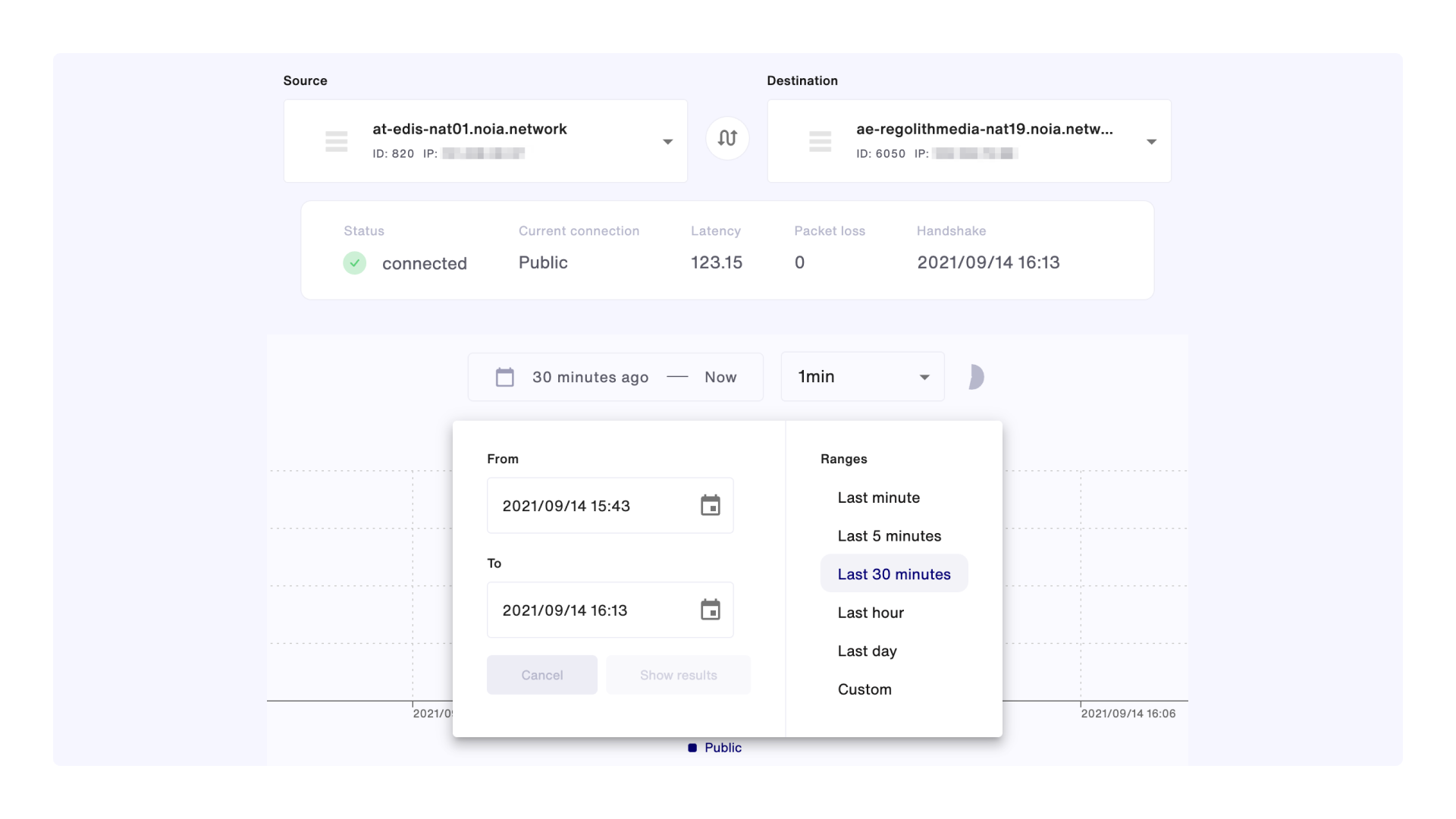1456x819 pixels.
Task: Click the source server stack icon
Action: [336, 141]
